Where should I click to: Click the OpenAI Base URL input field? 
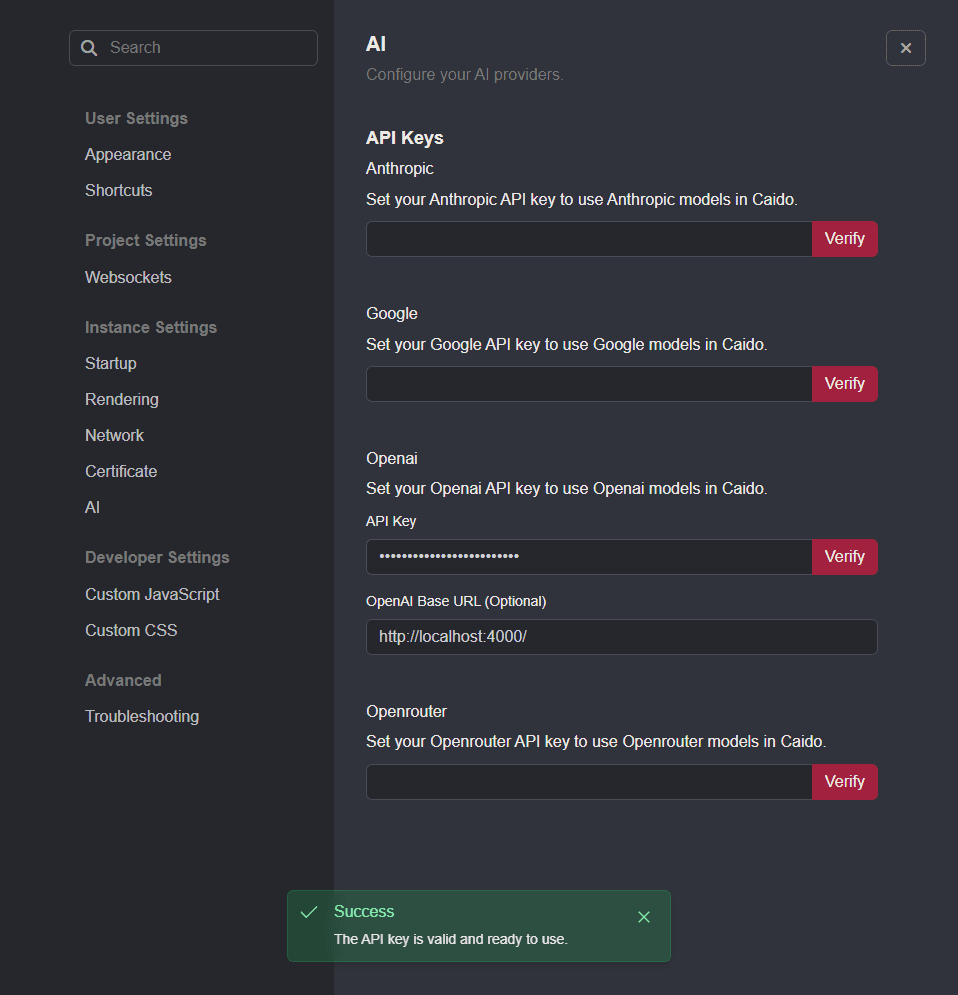point(621,637)
